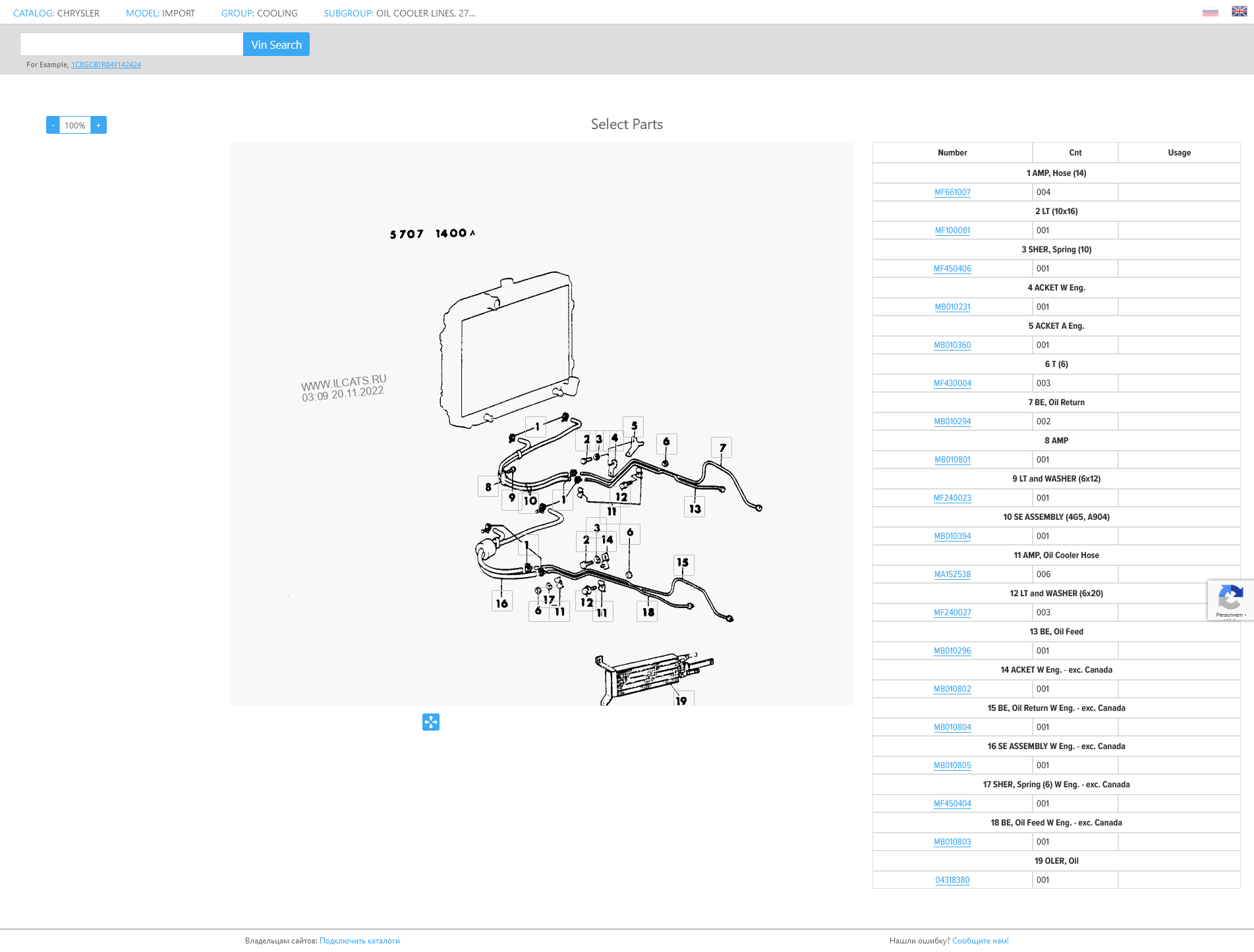Select callout number 7 on the diagram

click(722, 448)
